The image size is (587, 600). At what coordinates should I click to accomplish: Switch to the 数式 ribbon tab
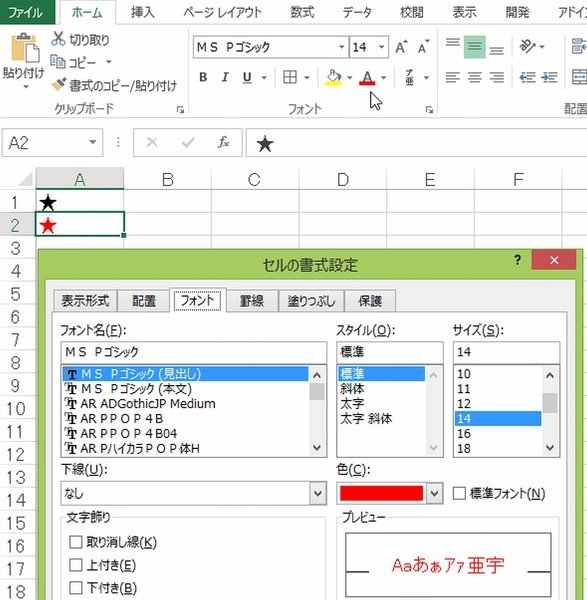(302, 12)
